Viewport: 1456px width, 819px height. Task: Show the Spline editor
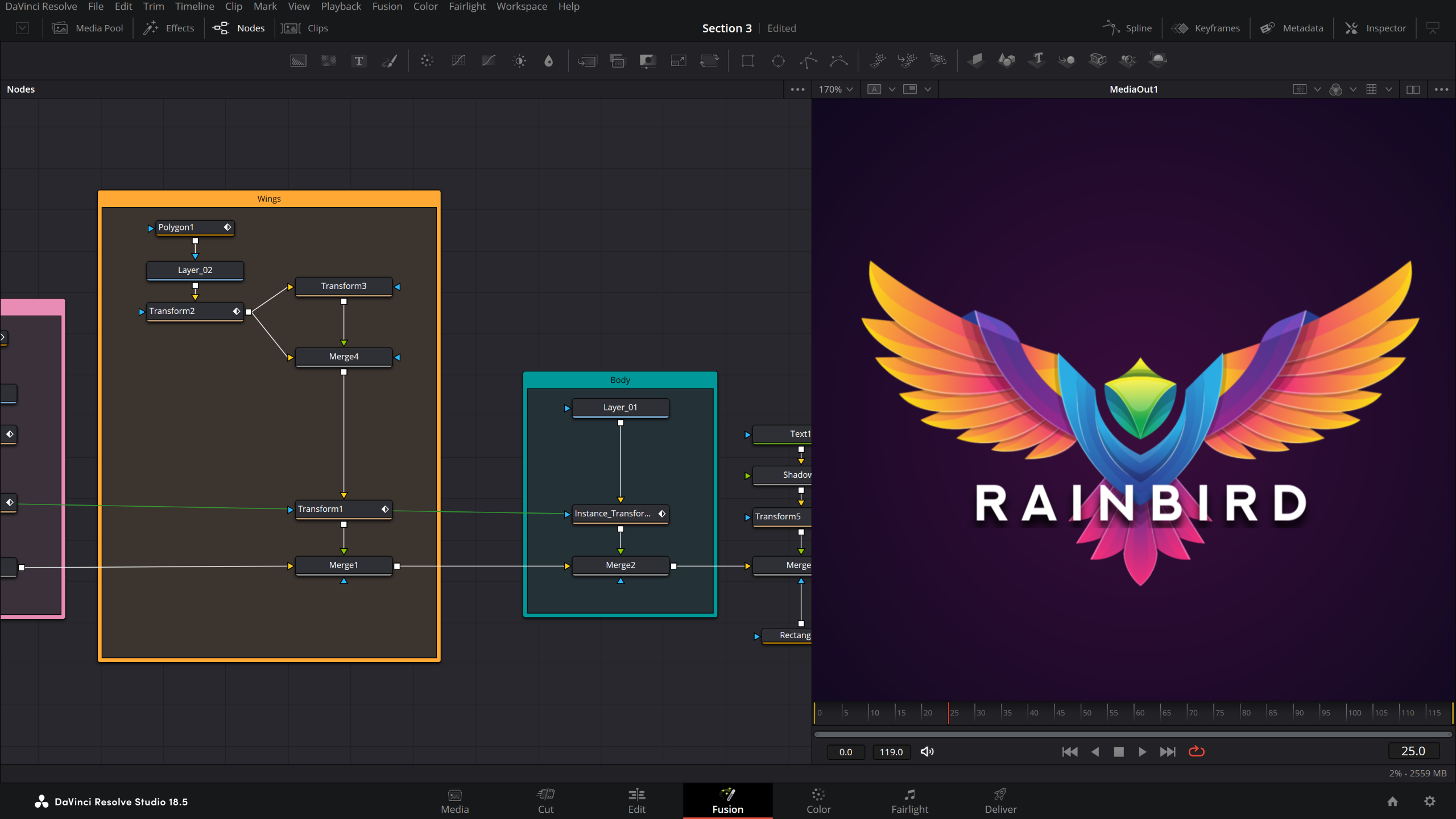click(x=1127, y=28)
